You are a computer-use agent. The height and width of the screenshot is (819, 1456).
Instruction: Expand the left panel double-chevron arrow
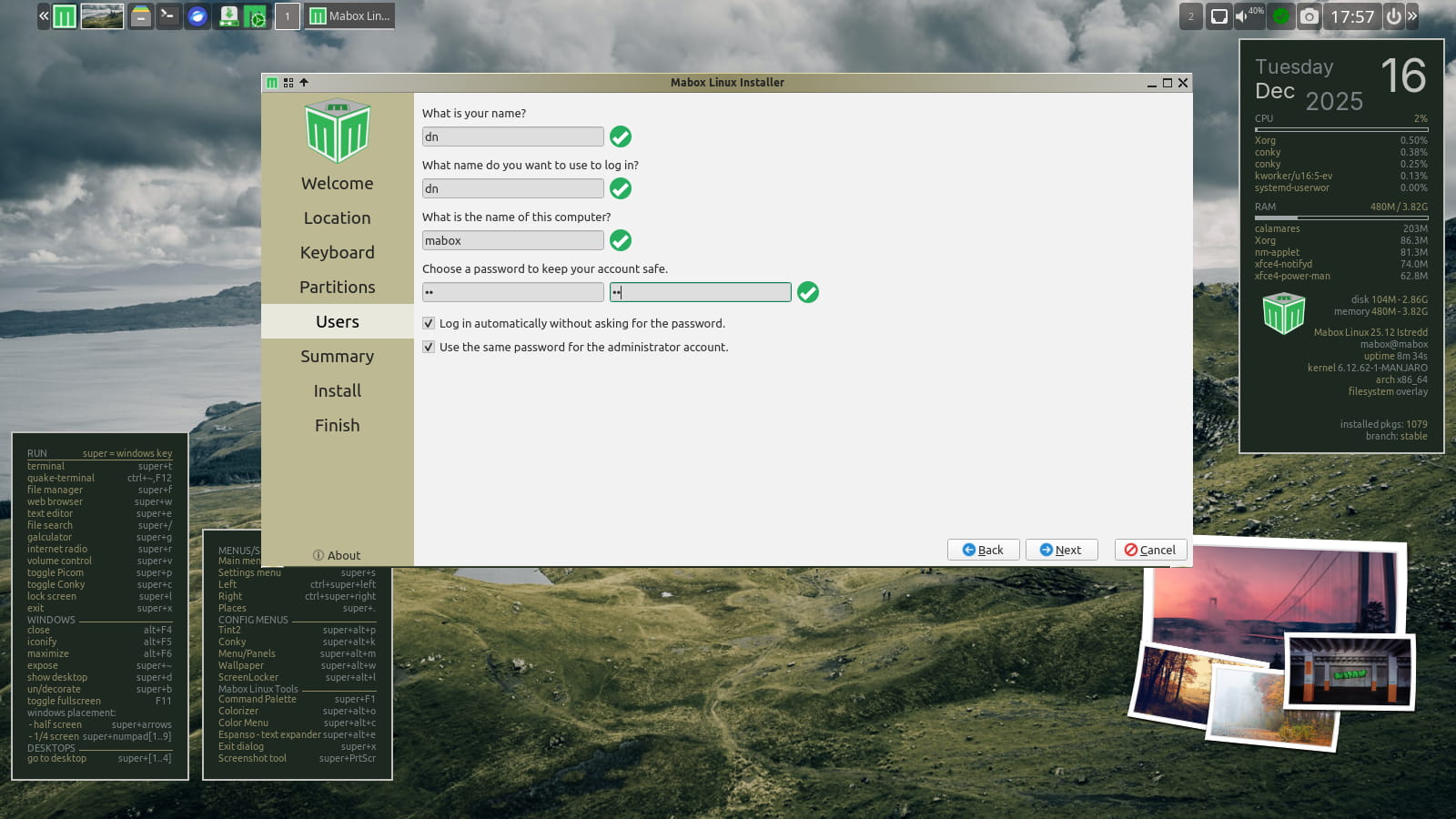[44, 16]
